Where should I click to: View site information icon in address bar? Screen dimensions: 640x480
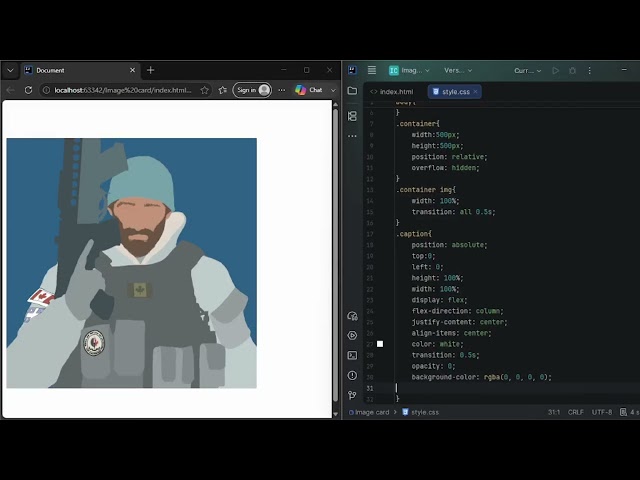[x=46, y=90]
